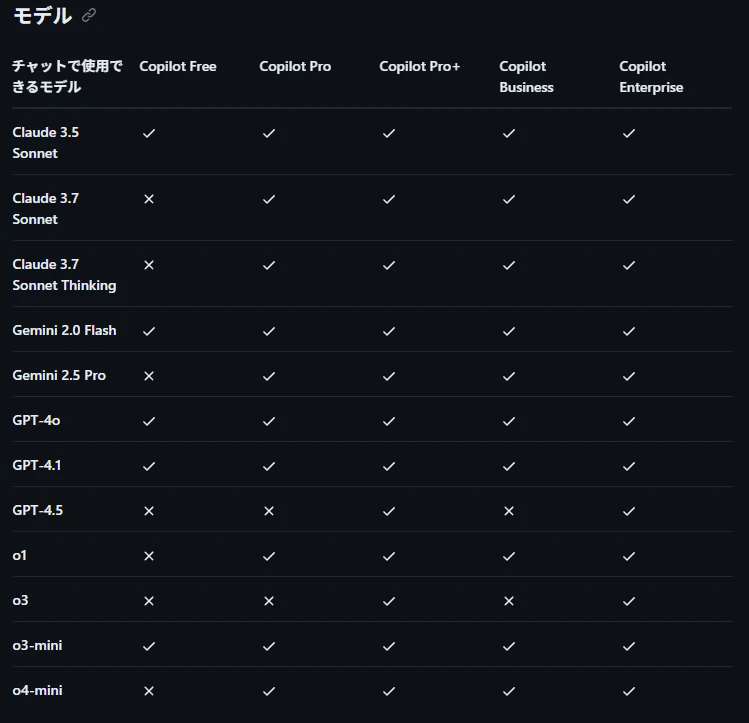Viewport: 749px width, 723px height.
Task: Click Claude 3.7 Sonnet Thinking checkmark under Copilot Pro
Action: [x=269, y=265]
